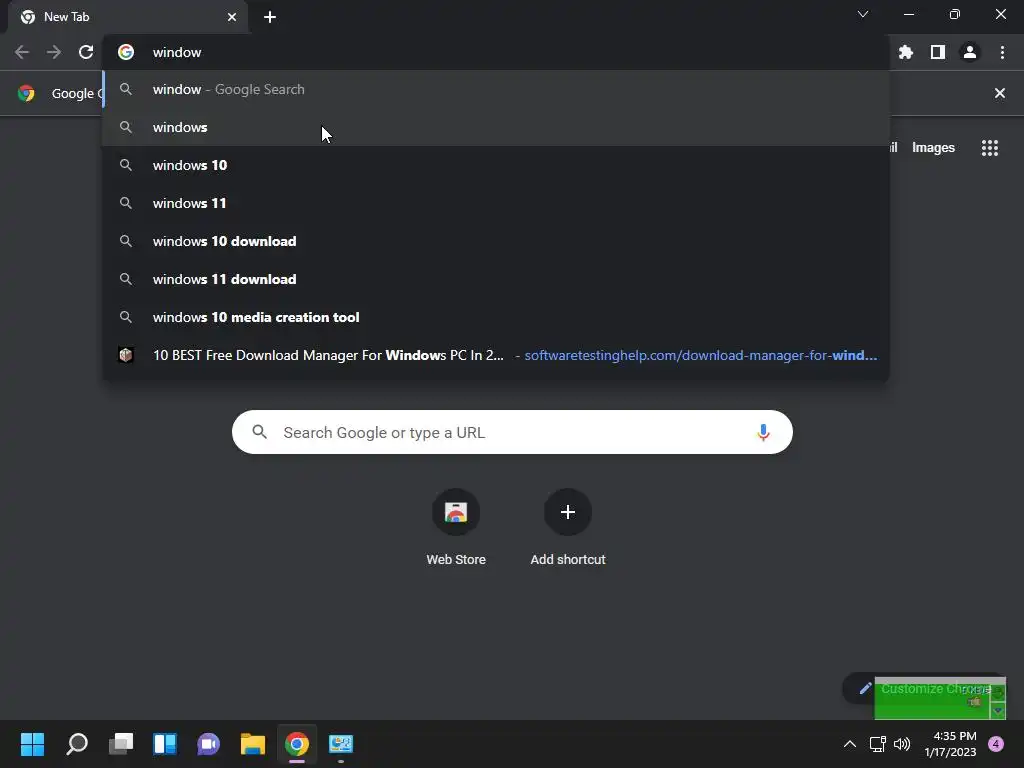Click the 'Search Google or type a URL' box

512,432
